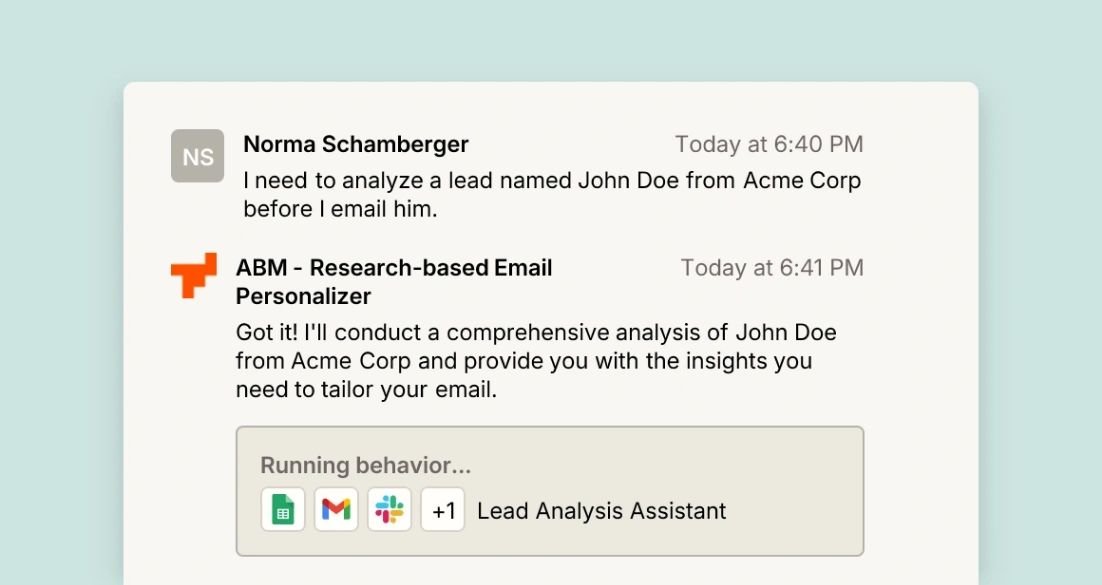This screenshot has width=1102, height=585.
Task: Click the orange Zapier agent logo
Action: tap(194, 275)
